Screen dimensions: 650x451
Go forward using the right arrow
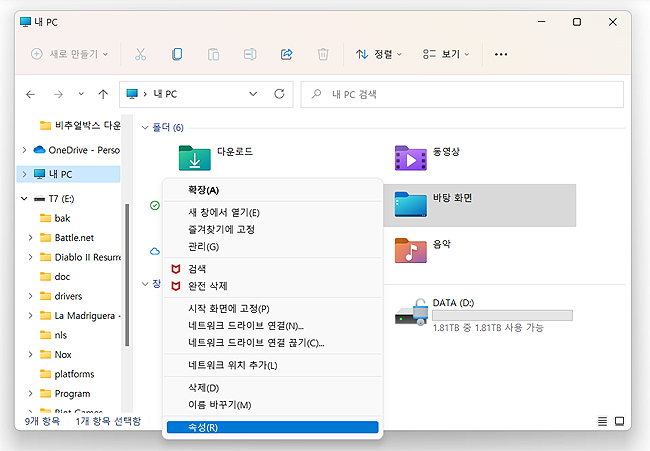(58, 95)
